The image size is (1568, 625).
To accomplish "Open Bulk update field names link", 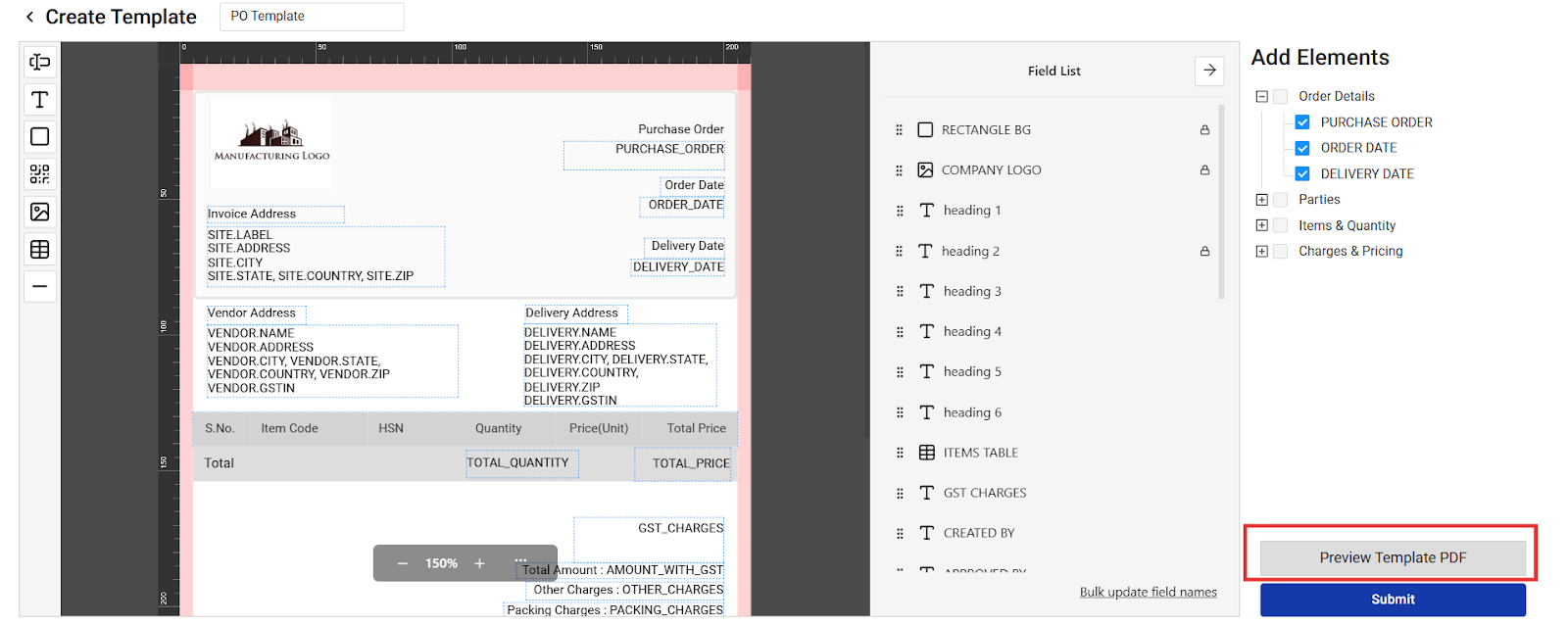I will [1148, 593].
